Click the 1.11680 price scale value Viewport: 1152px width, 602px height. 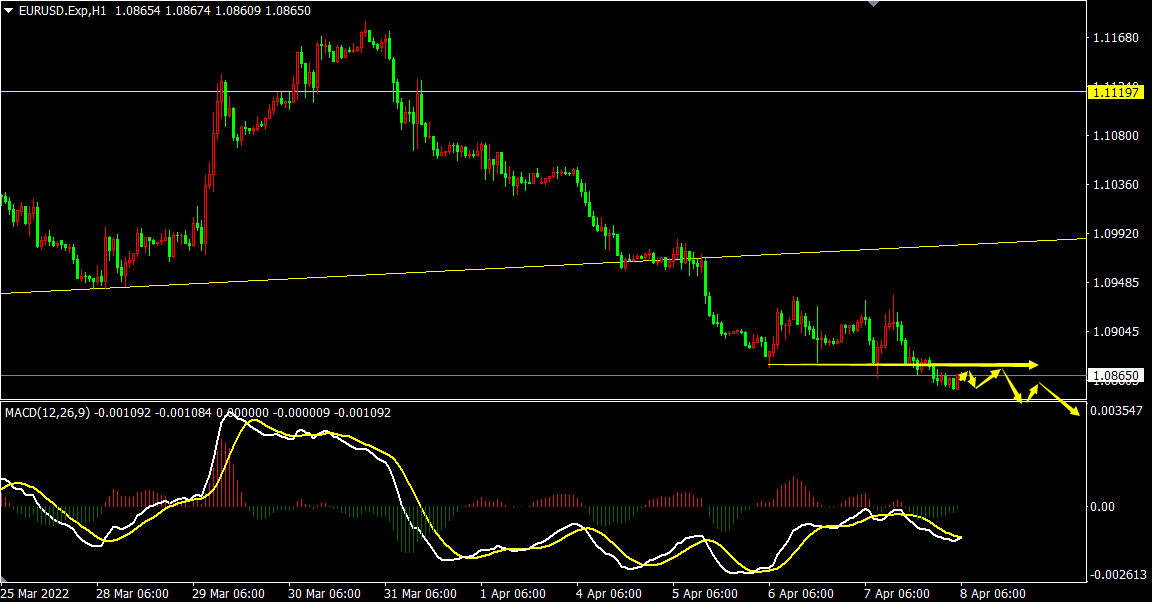pos(1116,38)
